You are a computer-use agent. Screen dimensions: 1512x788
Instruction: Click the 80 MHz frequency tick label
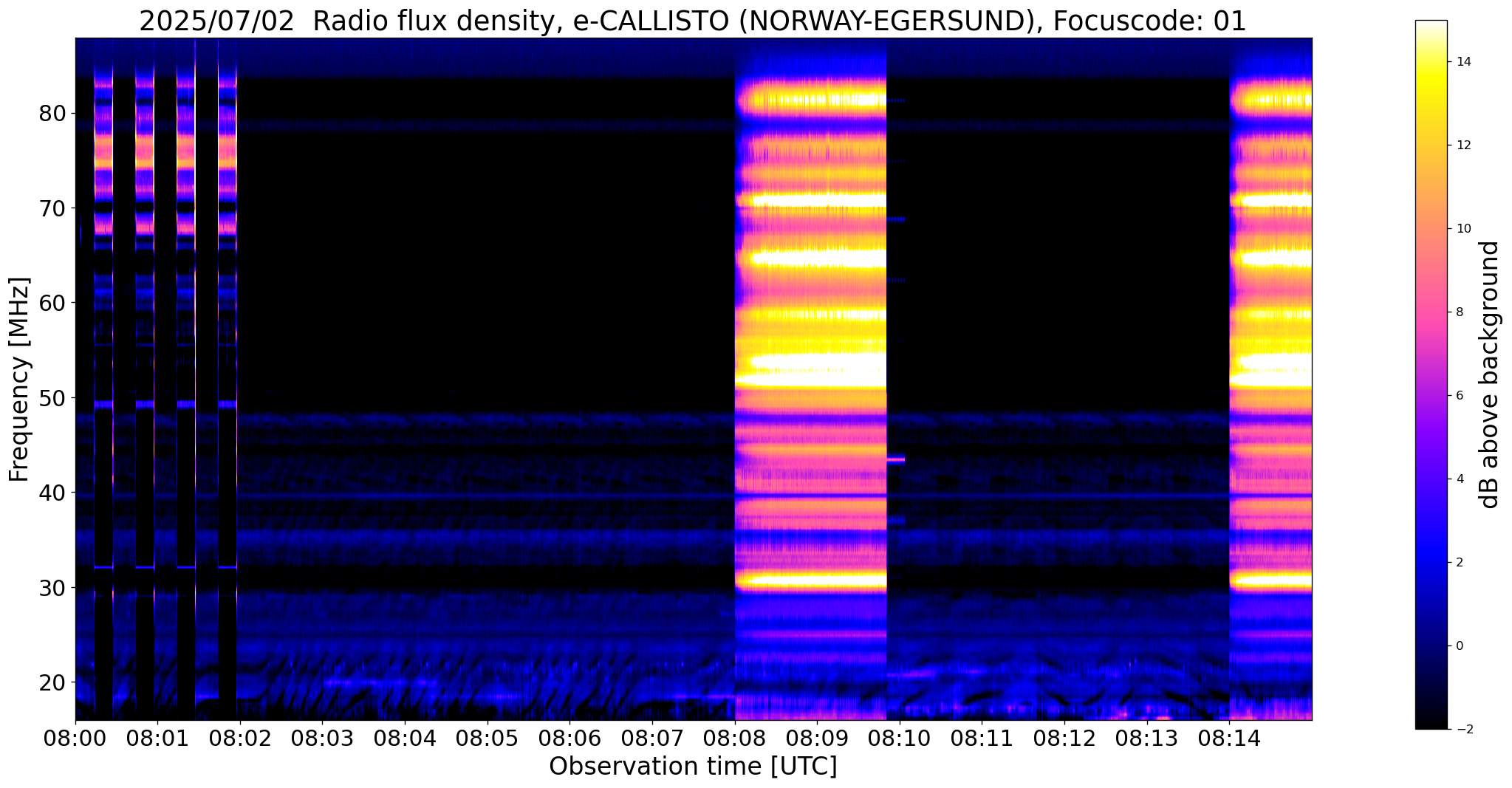coord(53,114)
